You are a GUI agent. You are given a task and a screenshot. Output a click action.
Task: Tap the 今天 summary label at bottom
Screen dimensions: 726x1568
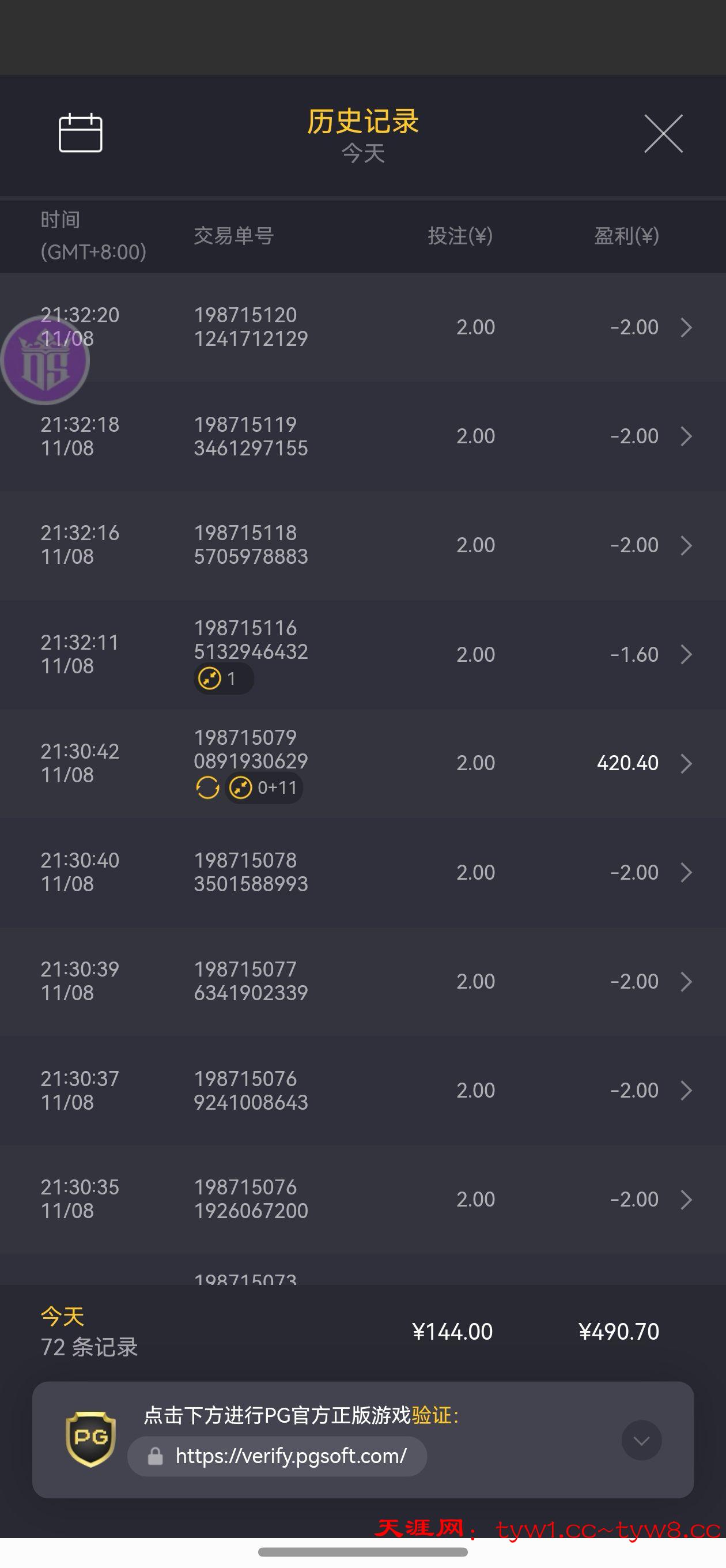pyautogui.click(x=62, y=1317)
